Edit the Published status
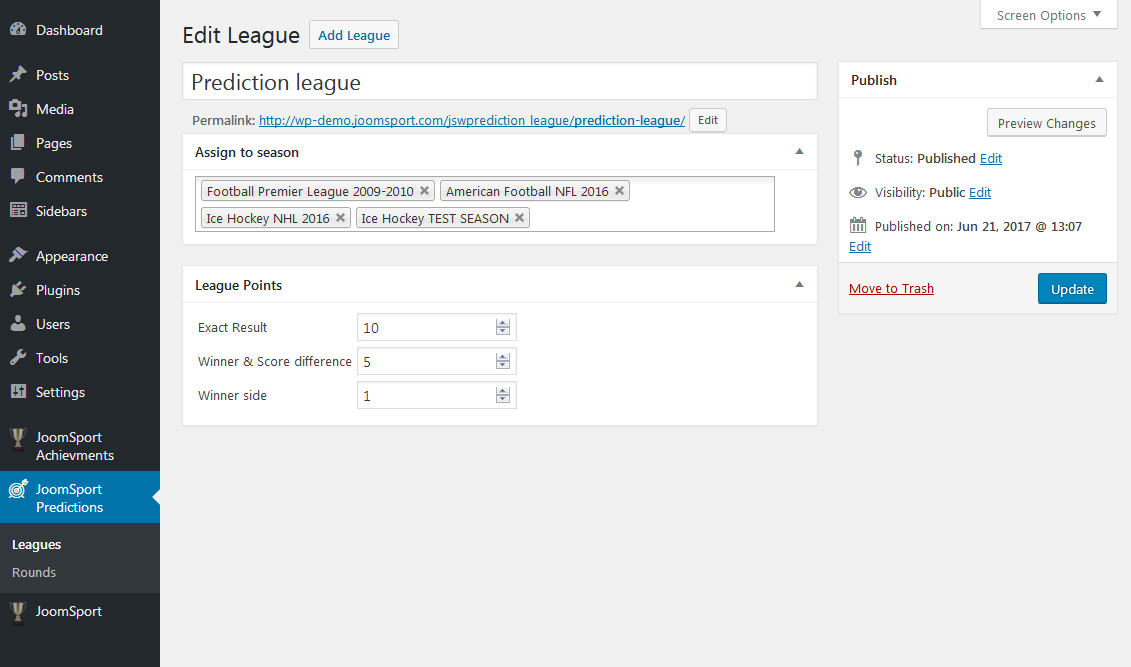Image resolution: width=1131 pixels, height=667 pixels. (x=990, y=158)
